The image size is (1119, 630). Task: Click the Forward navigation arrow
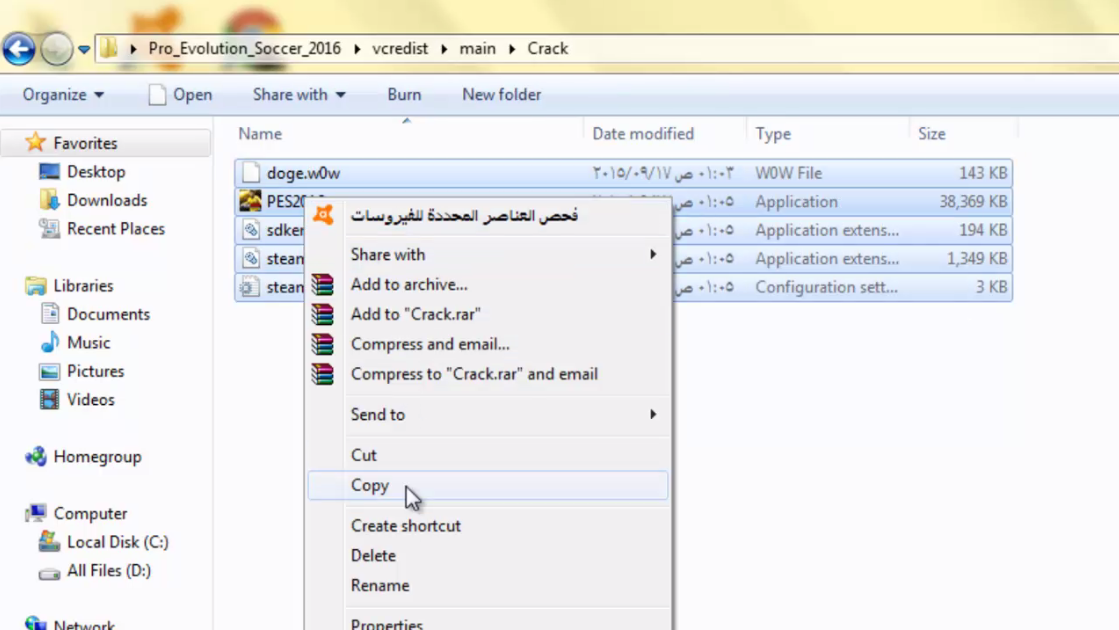click(56, 49)
